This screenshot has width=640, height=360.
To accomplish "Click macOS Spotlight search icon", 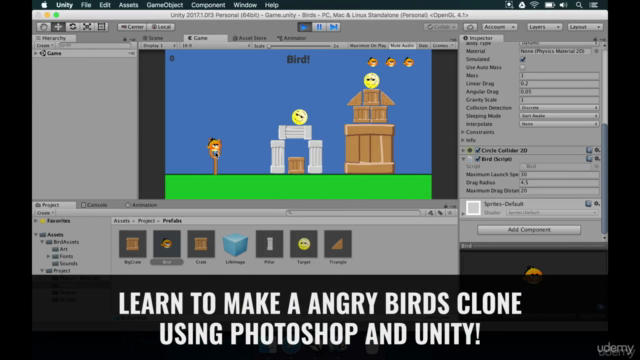I will (x=579, y=5).
